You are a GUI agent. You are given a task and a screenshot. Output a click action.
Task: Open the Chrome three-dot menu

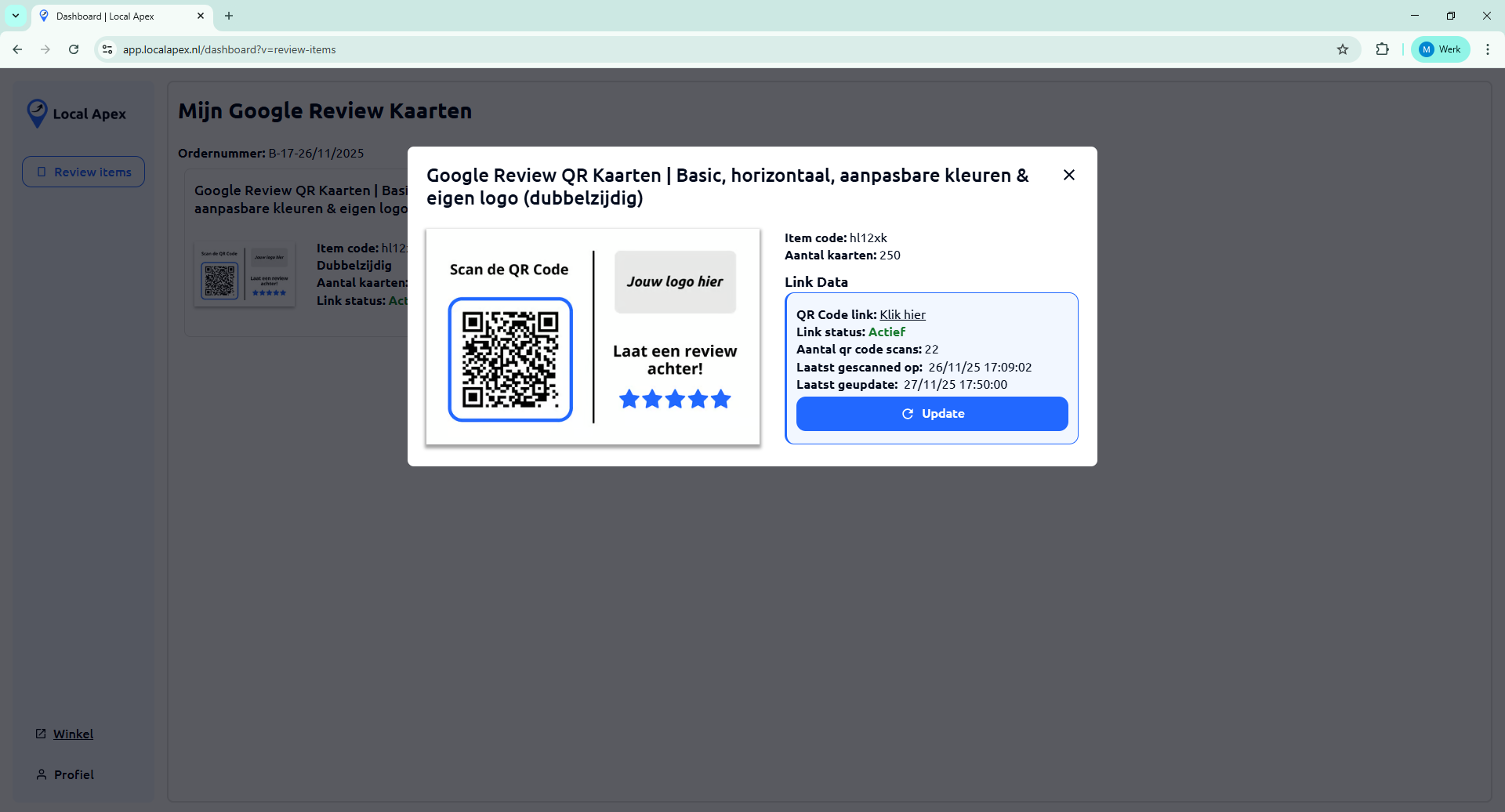[x=1488, y=49]
